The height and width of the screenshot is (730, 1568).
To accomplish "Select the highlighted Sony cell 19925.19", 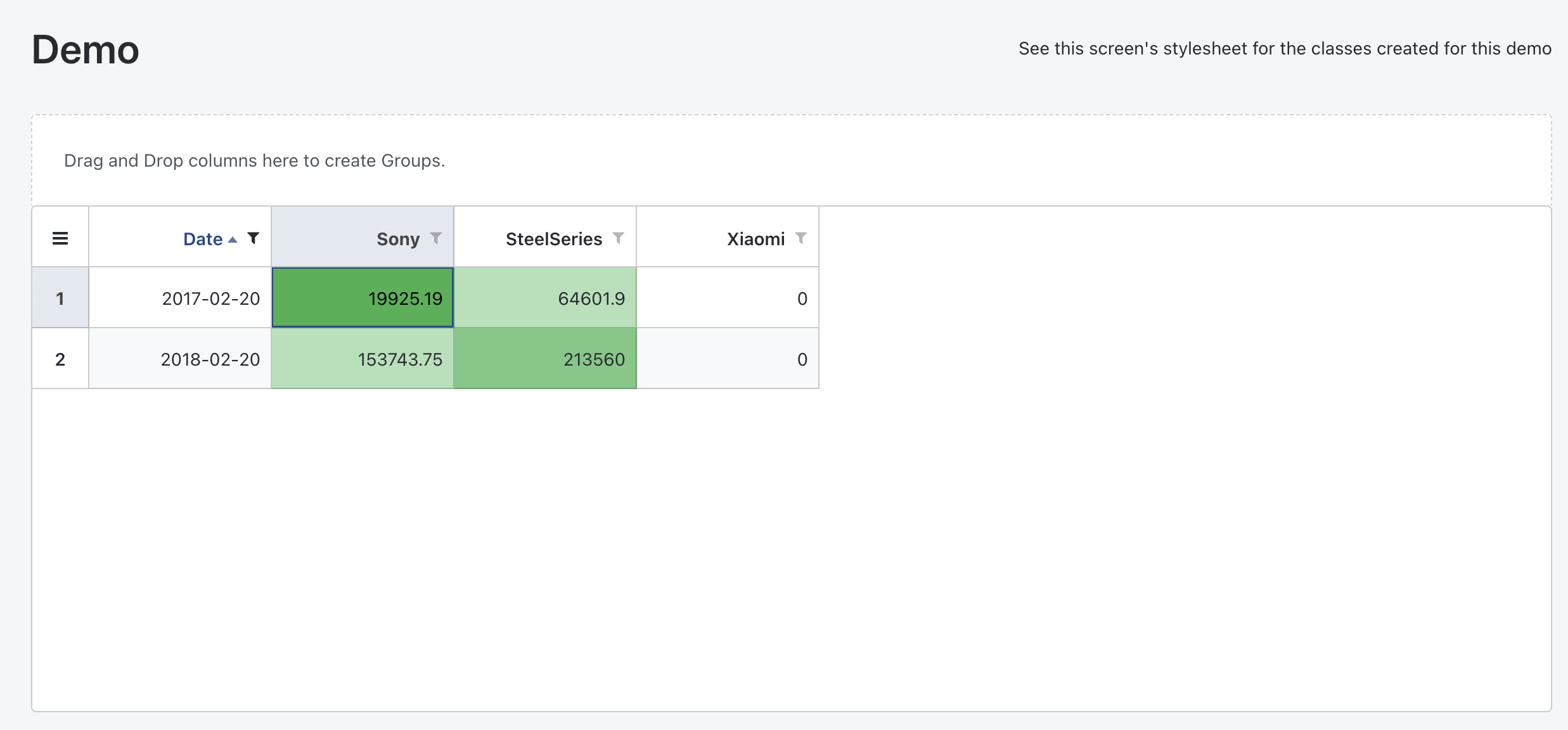I will (x=362, y=297).
